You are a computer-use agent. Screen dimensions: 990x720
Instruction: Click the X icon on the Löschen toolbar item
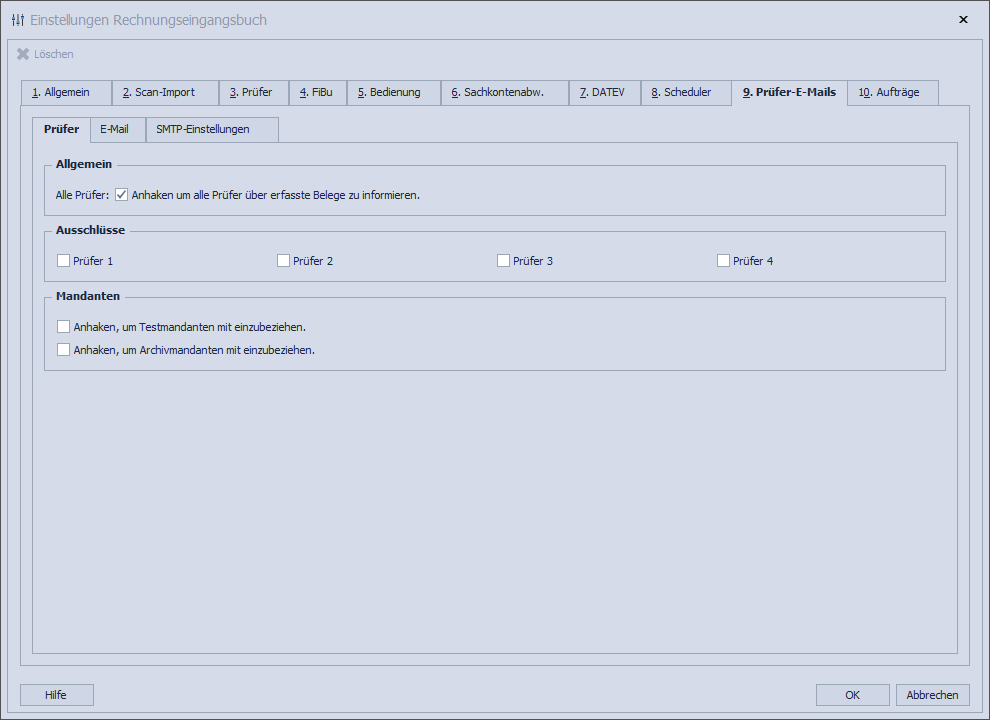point(21,54)
